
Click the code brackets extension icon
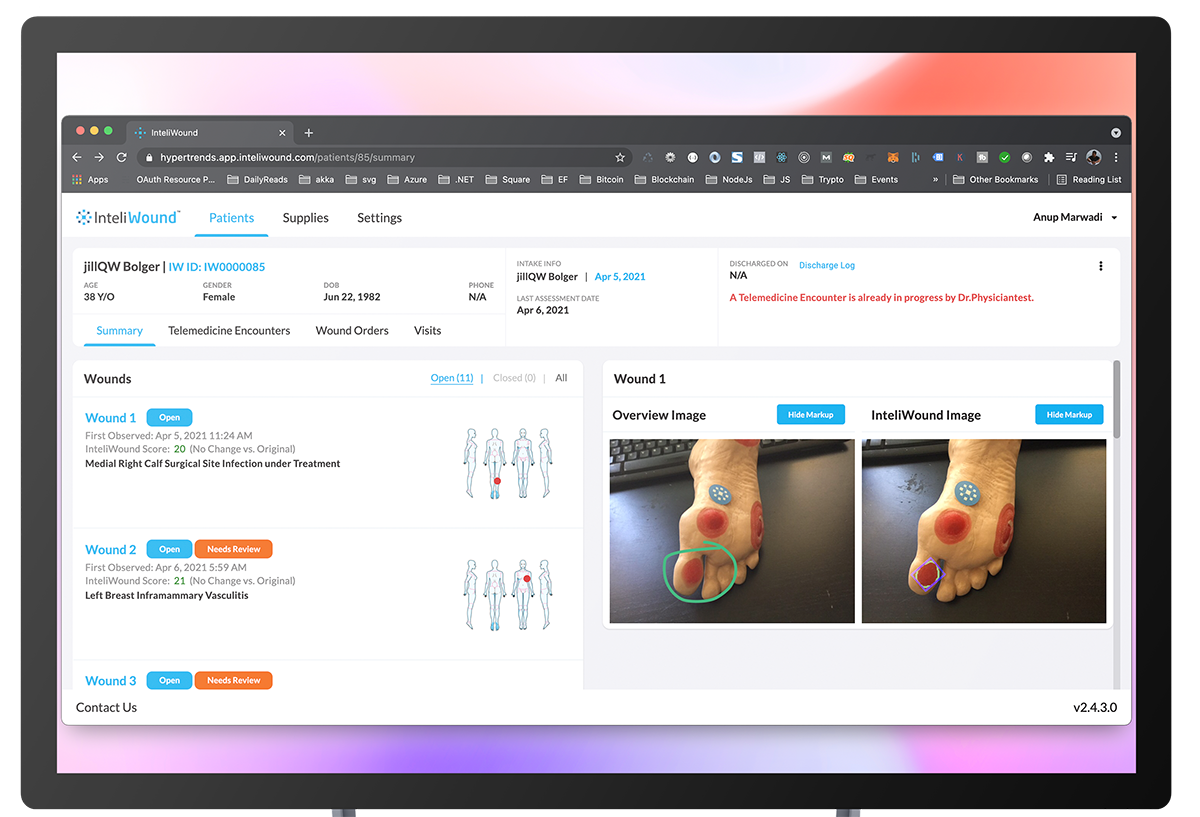click(759, 157)
